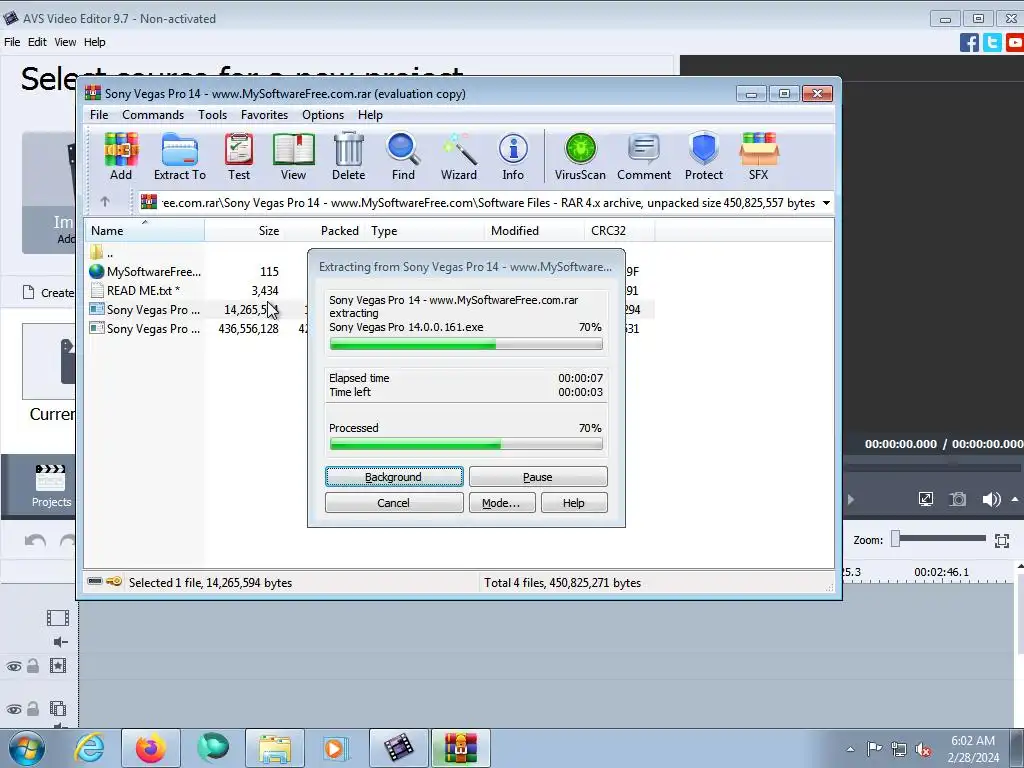Click the SFX toolbar icon
The width and height of the screenshot is (1024, 768).
click(758, 157)
